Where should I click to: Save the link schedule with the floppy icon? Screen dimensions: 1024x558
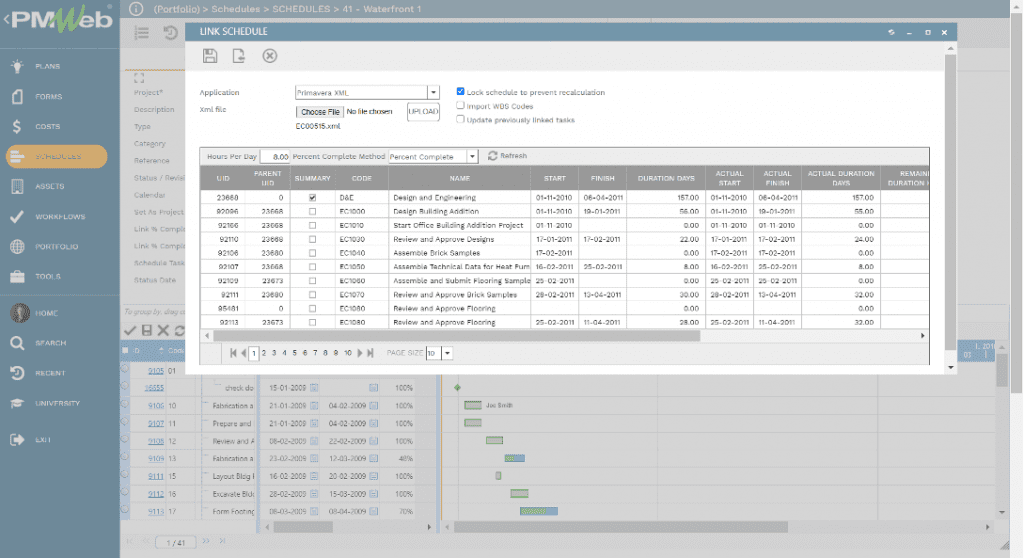tap(210, 56)
